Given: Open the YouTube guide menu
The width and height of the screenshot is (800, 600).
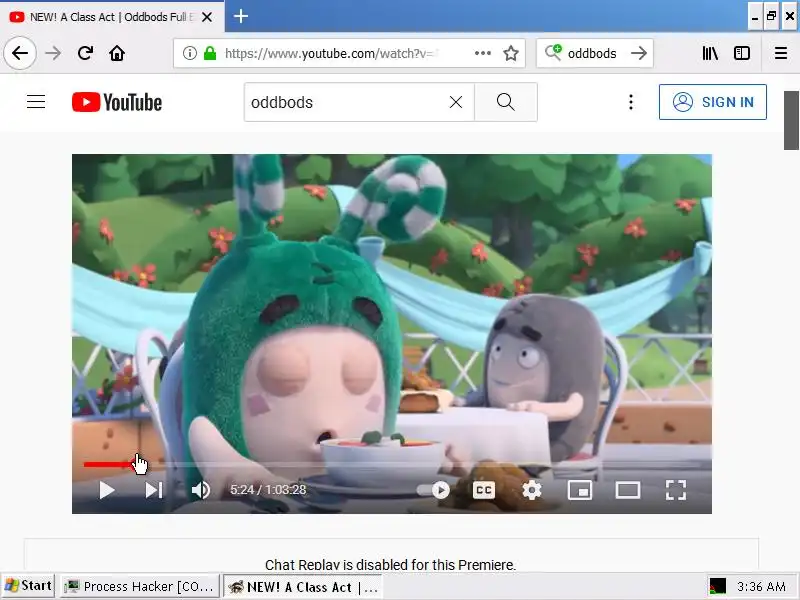Looking at the screenshot, I should (36, 102).
